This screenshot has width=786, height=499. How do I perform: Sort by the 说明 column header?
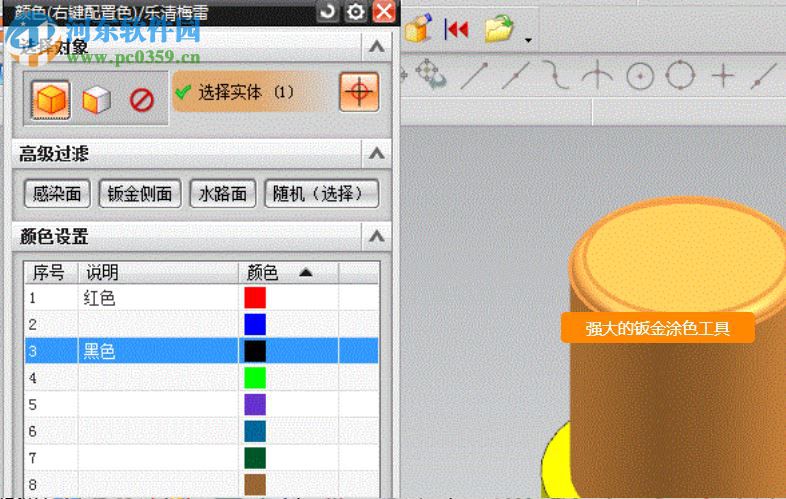157,273
